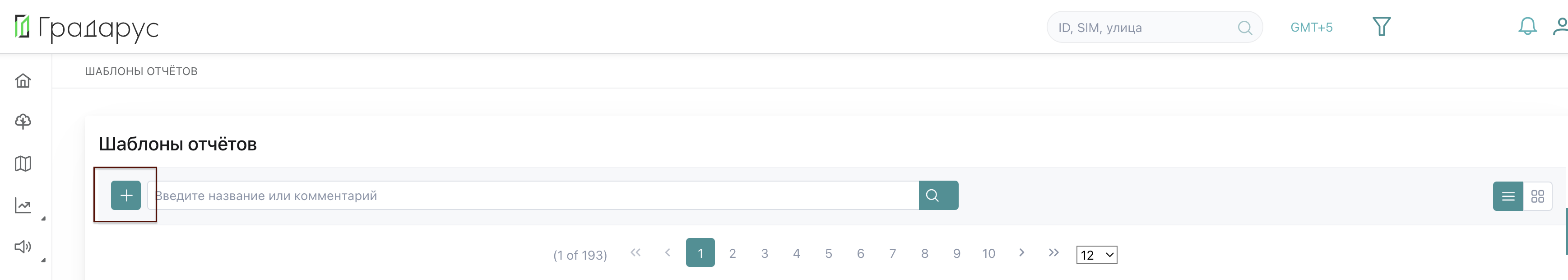Open the cloud upload sidebar icon
Screen dimensions: 1568x280
(23, 122)
